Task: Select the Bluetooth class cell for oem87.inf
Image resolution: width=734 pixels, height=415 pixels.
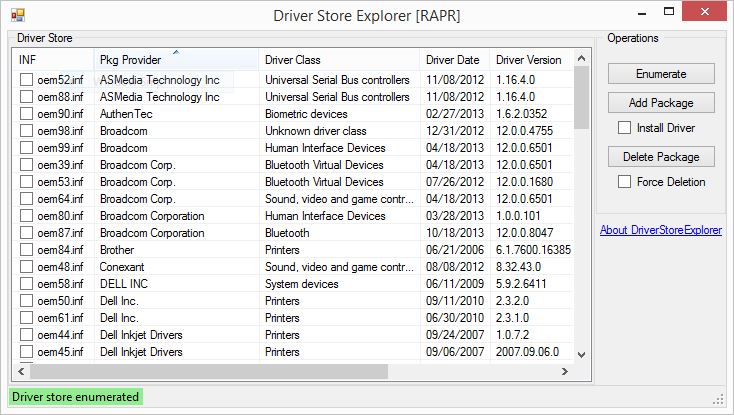Action: [x=287, y=233]
